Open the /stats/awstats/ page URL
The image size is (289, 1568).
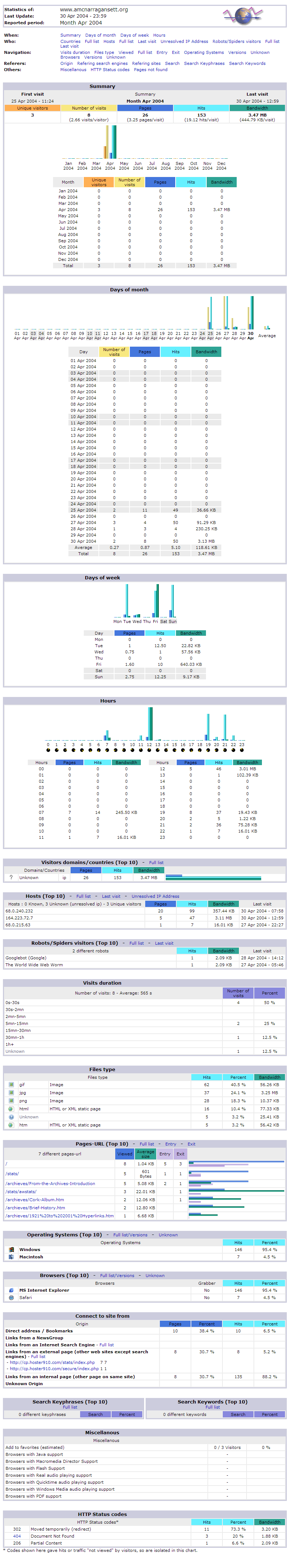(20, 1192)
